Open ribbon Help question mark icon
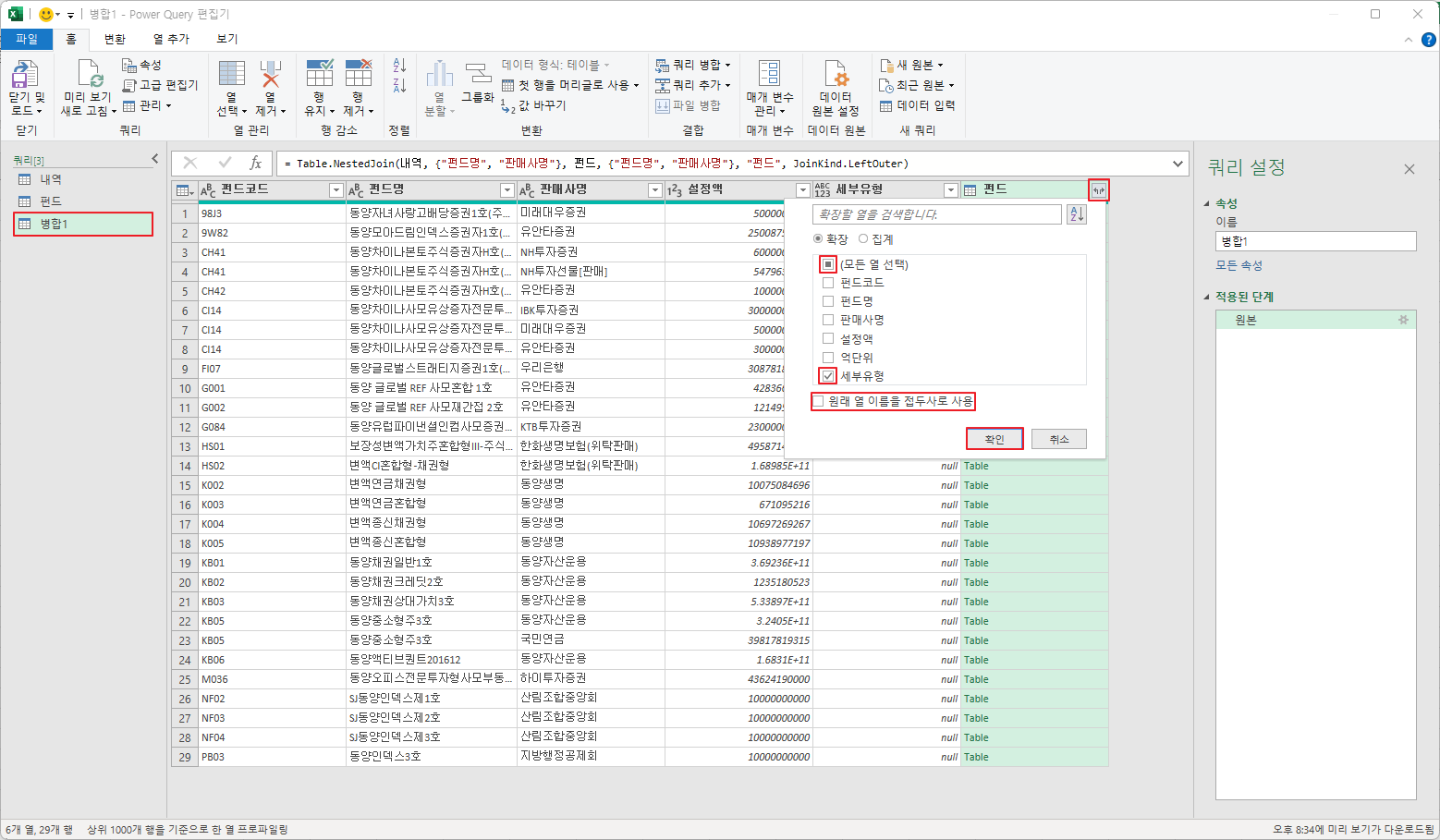Viewport: 1440px width, 840px height. pos(1428,40)
